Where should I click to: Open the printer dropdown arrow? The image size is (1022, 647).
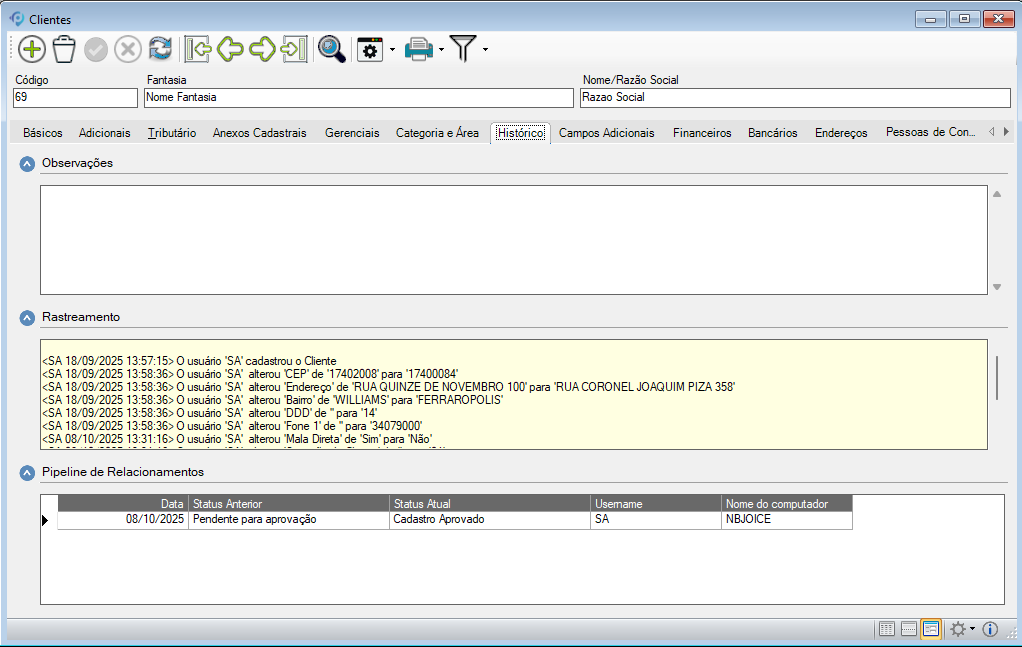coord(441,49)
